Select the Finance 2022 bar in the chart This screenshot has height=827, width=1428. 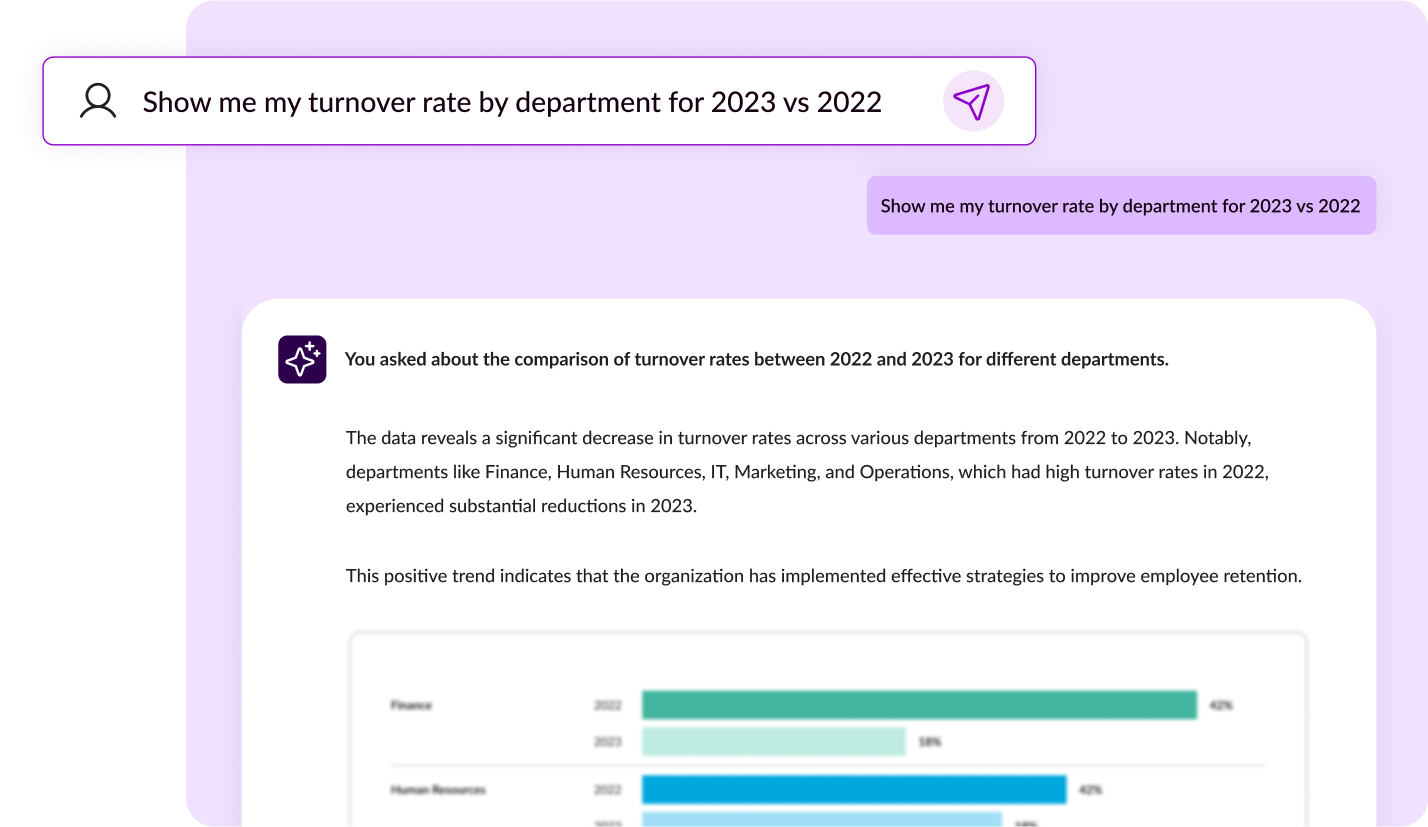click(919, 705)
